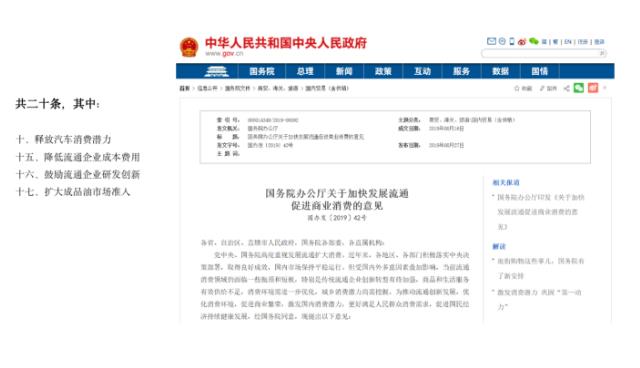This screenshot has width=640, height=368.
Task: Open the 互动 navigation tab
Action: 422,71
